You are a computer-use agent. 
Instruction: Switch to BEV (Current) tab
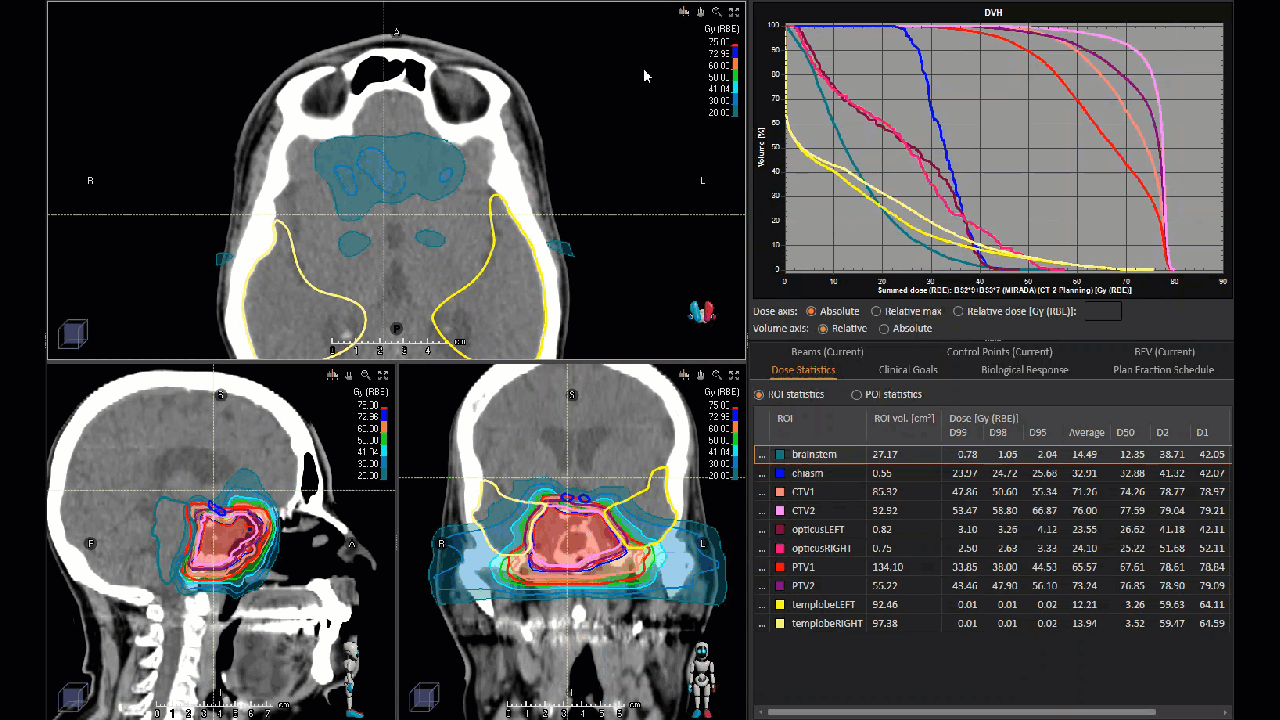(x=1164, y=352)
